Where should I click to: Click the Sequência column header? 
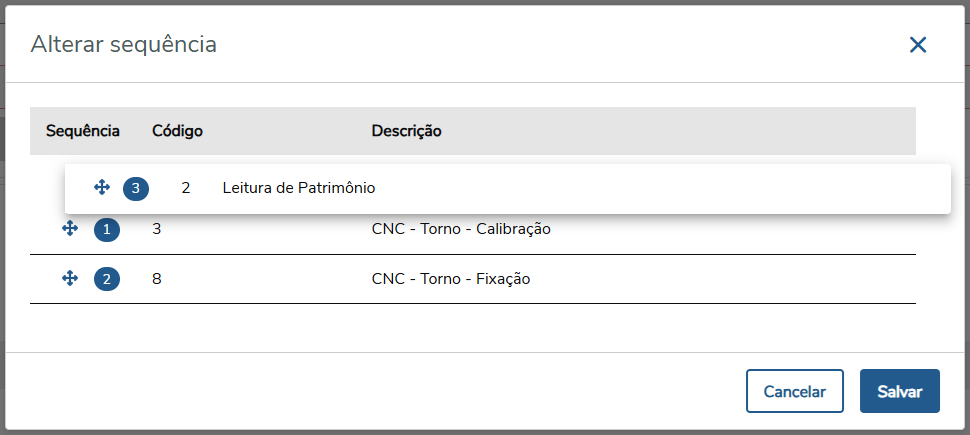[x=83, y=131]
